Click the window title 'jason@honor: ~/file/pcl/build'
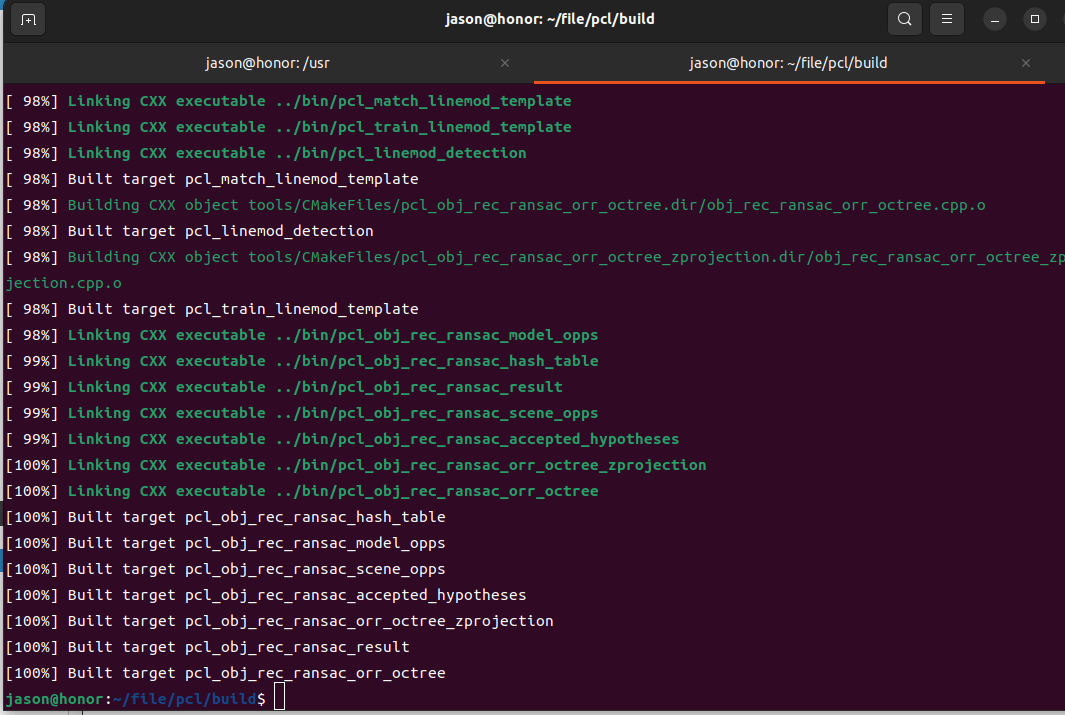The image size is (1065, 715). (550, 18)
